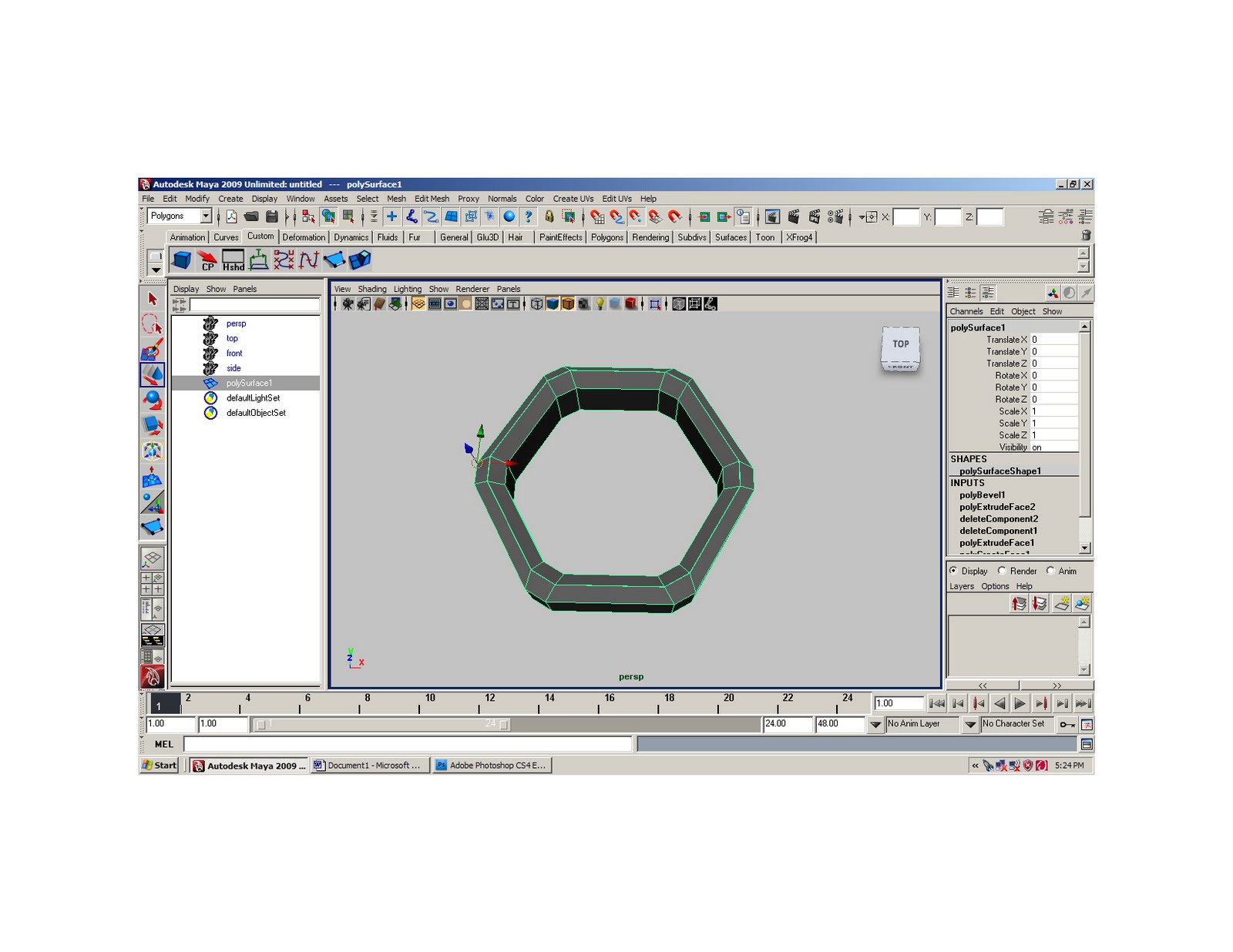Image resolution: width=1233 pixels, height=952 pixels.
Task: Expand the No Character Set dropdown arrow
Action: click(x=970, y=724)
